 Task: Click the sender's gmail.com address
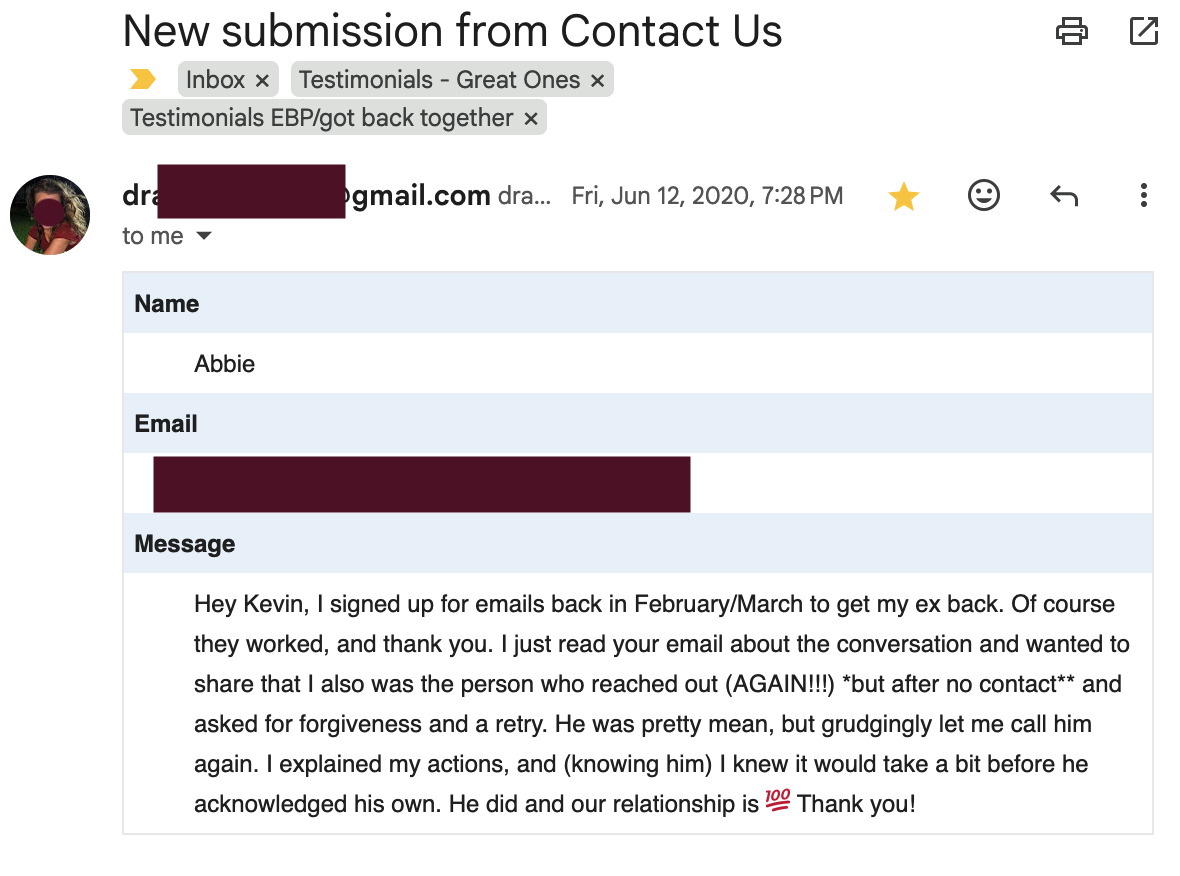point(306,196)
